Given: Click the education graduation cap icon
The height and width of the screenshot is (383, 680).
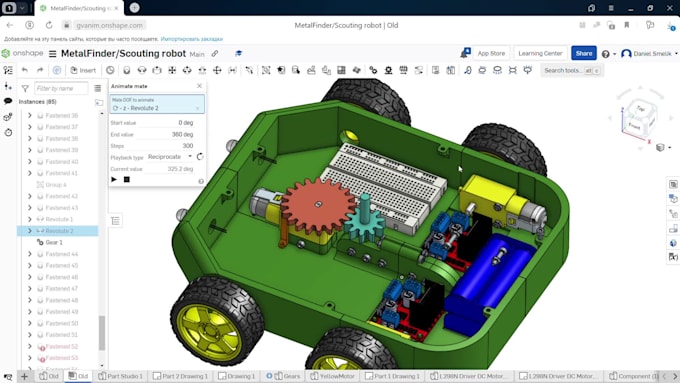Looking at the screenshot, I should click(238, 53).
